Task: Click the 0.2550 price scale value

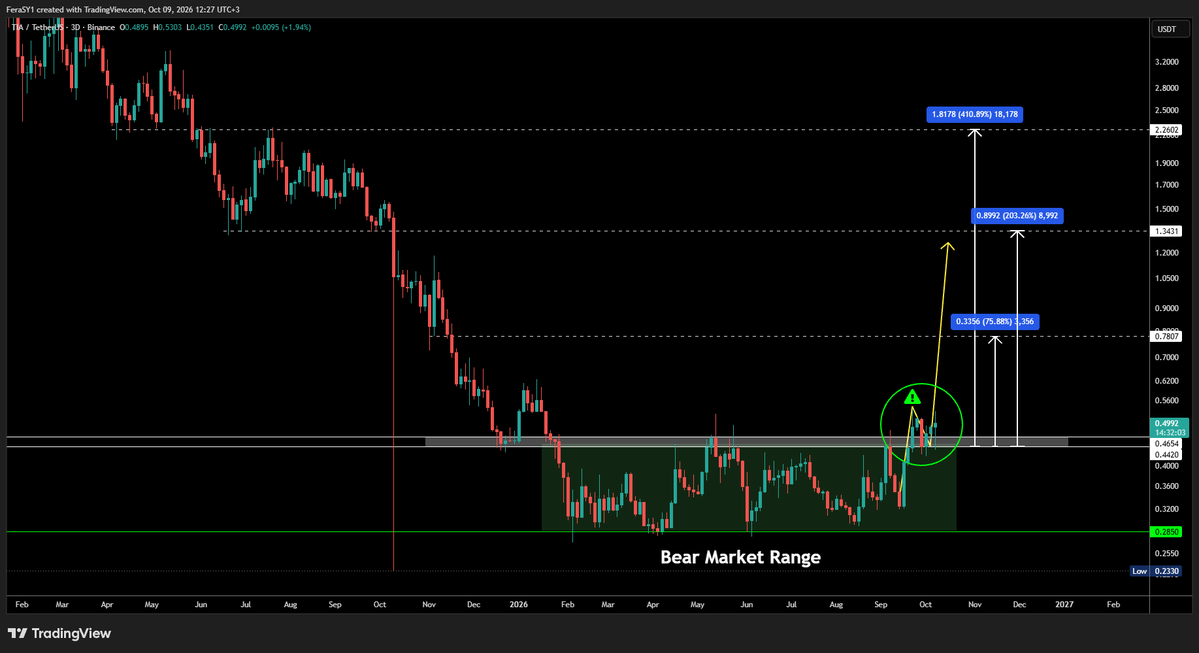Action: pos(1167,553)
